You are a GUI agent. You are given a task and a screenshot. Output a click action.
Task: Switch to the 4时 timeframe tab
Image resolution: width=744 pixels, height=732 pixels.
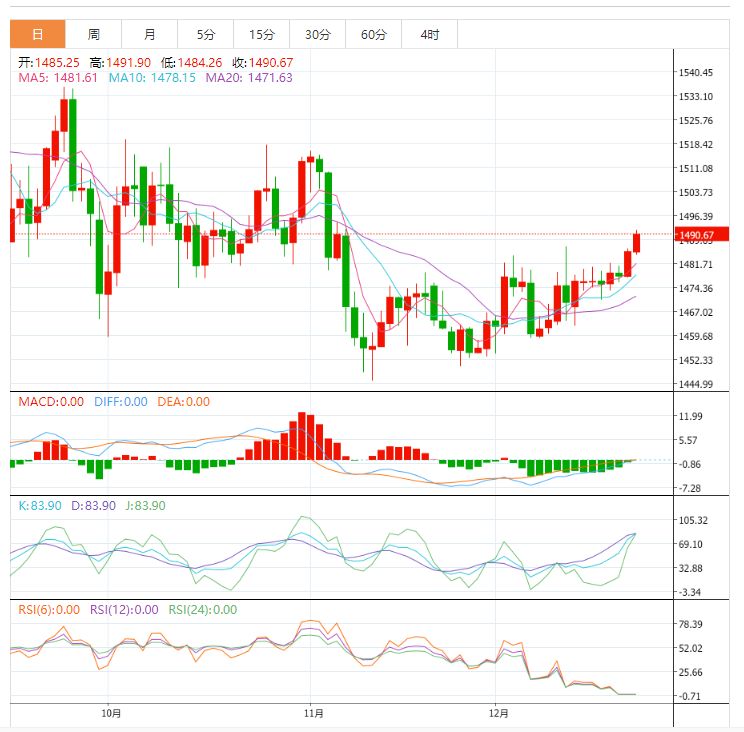point(430,34)
